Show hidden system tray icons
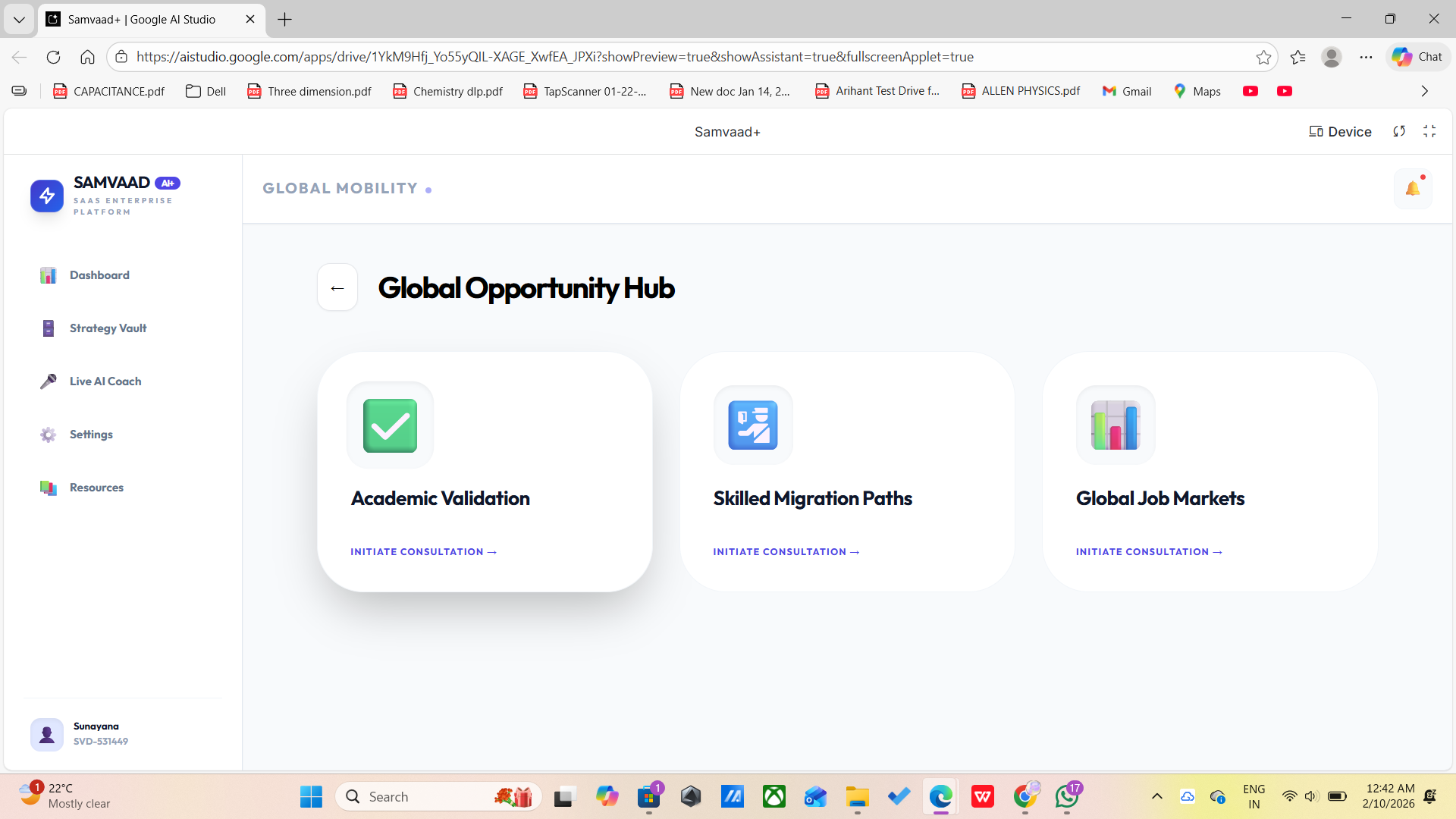This screenshot has height=819, width=1456. click(x=1156, y=796)
